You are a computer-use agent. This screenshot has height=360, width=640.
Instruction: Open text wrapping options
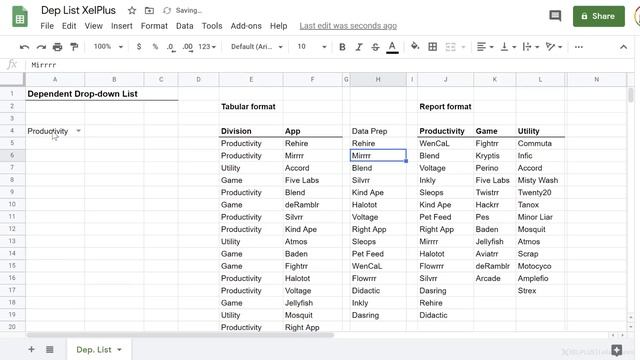(x=531, y=47)
